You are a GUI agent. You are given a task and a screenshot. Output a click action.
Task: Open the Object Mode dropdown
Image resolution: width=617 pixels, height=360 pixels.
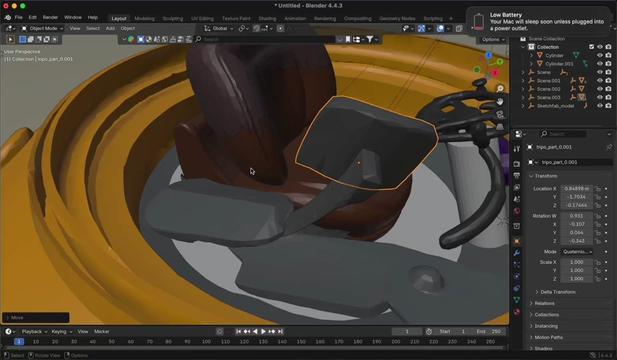point(42,28)
